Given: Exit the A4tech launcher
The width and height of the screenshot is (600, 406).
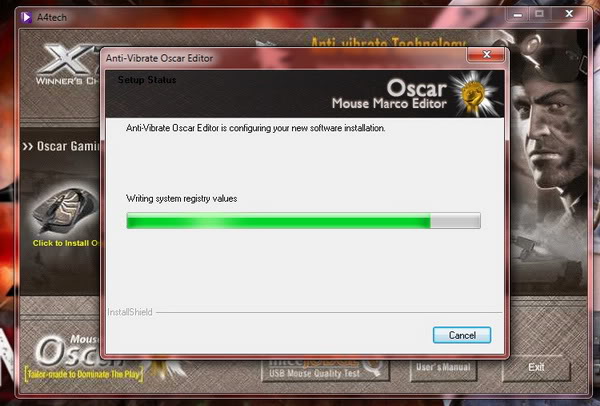Looking at the screenshot, I should tap(536, 368).
